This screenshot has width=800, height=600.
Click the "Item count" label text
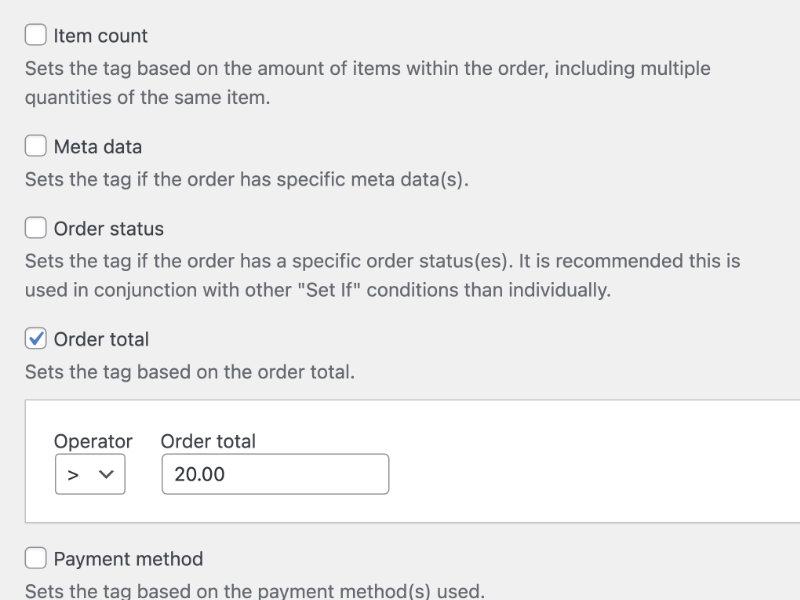[100, 36]
